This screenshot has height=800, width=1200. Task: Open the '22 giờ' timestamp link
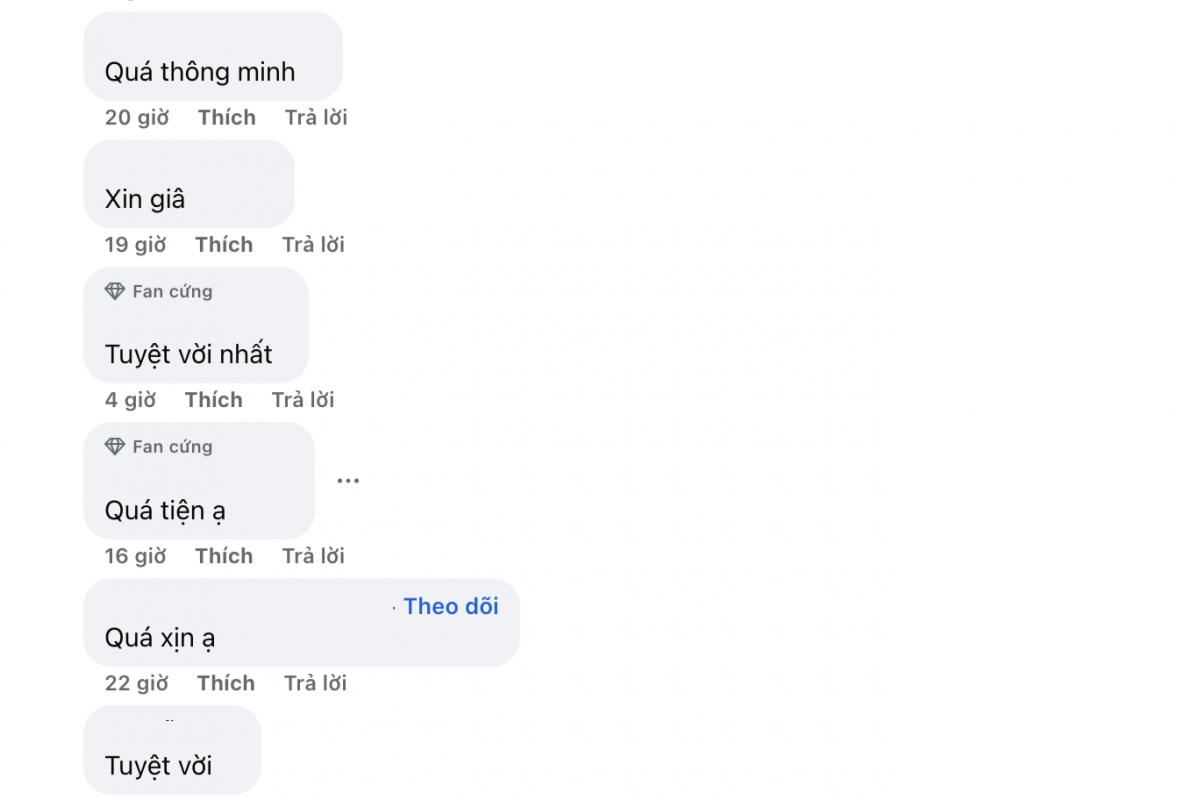click(x=137, y=683)
